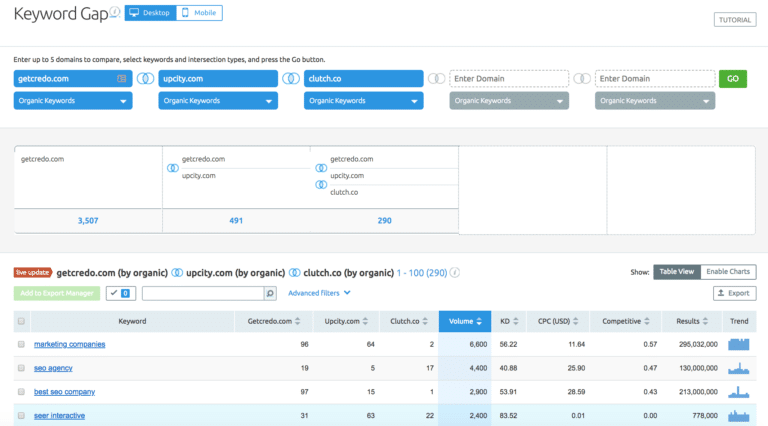Open the TUTORIAL button
This screenshot has height=426, width=768.
point(735,20)
